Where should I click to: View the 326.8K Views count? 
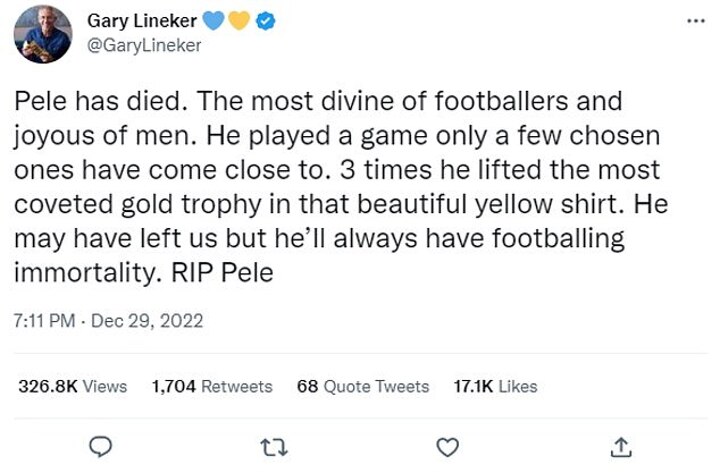(73, 386)
